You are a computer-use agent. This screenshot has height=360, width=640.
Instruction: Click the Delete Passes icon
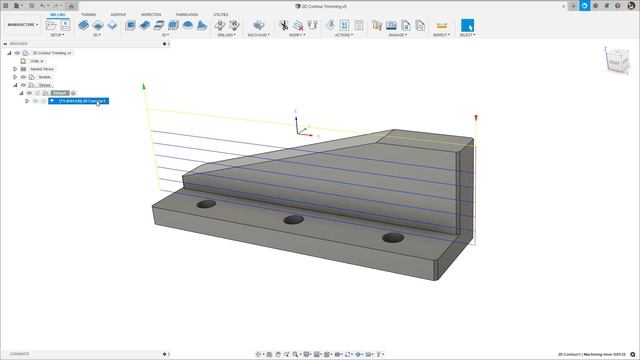298,25
